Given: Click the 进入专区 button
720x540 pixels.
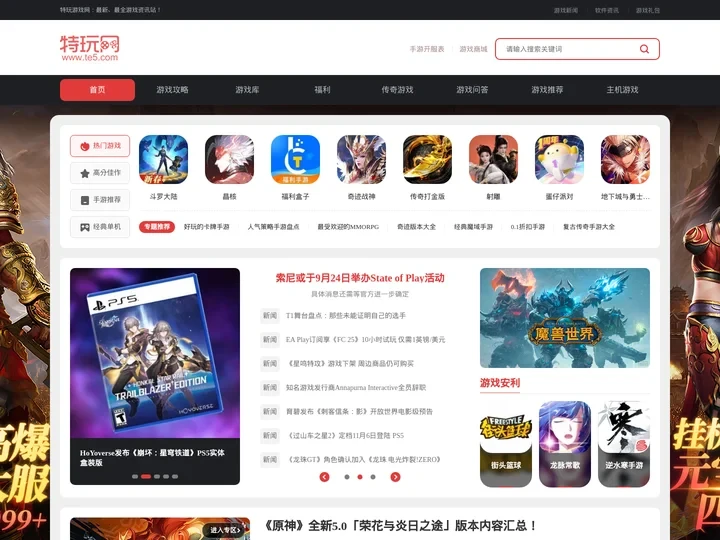Looking at the screenshot, I should [225, 530].
